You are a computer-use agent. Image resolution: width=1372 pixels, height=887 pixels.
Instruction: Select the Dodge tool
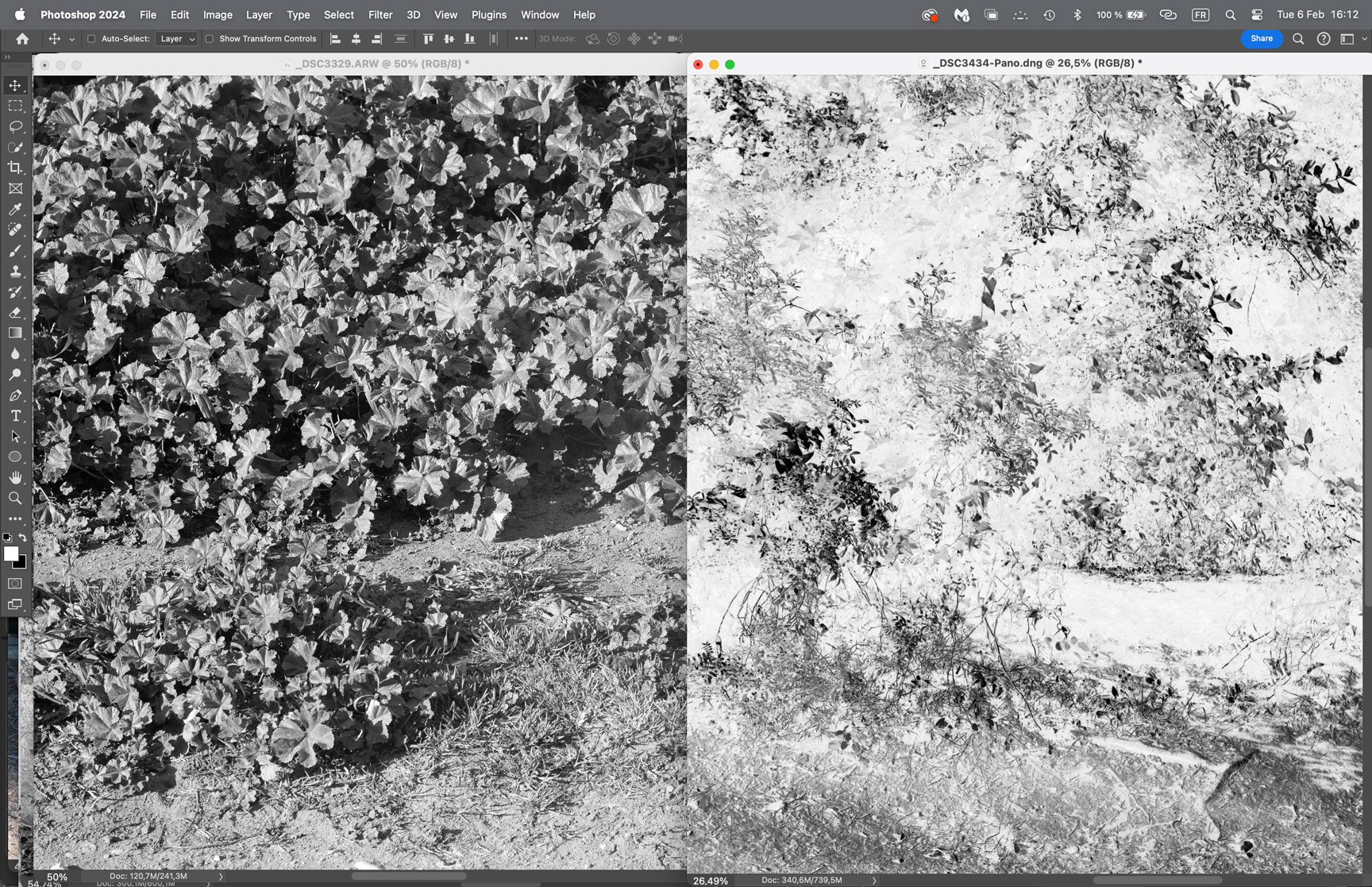[x=15, y=374]
